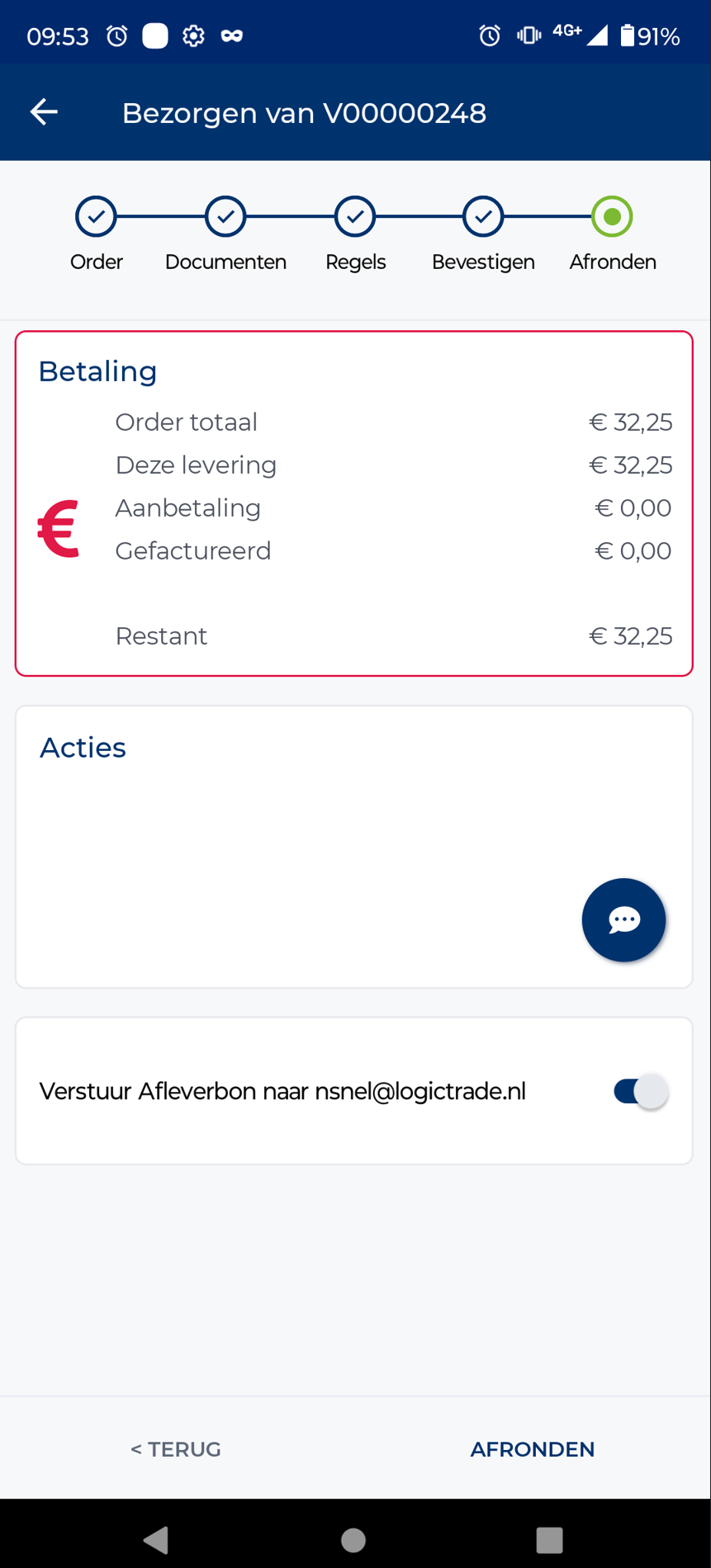Screen dimensions: 711x1568
Task: Select the Order totaal row
Action: (393, 423)
